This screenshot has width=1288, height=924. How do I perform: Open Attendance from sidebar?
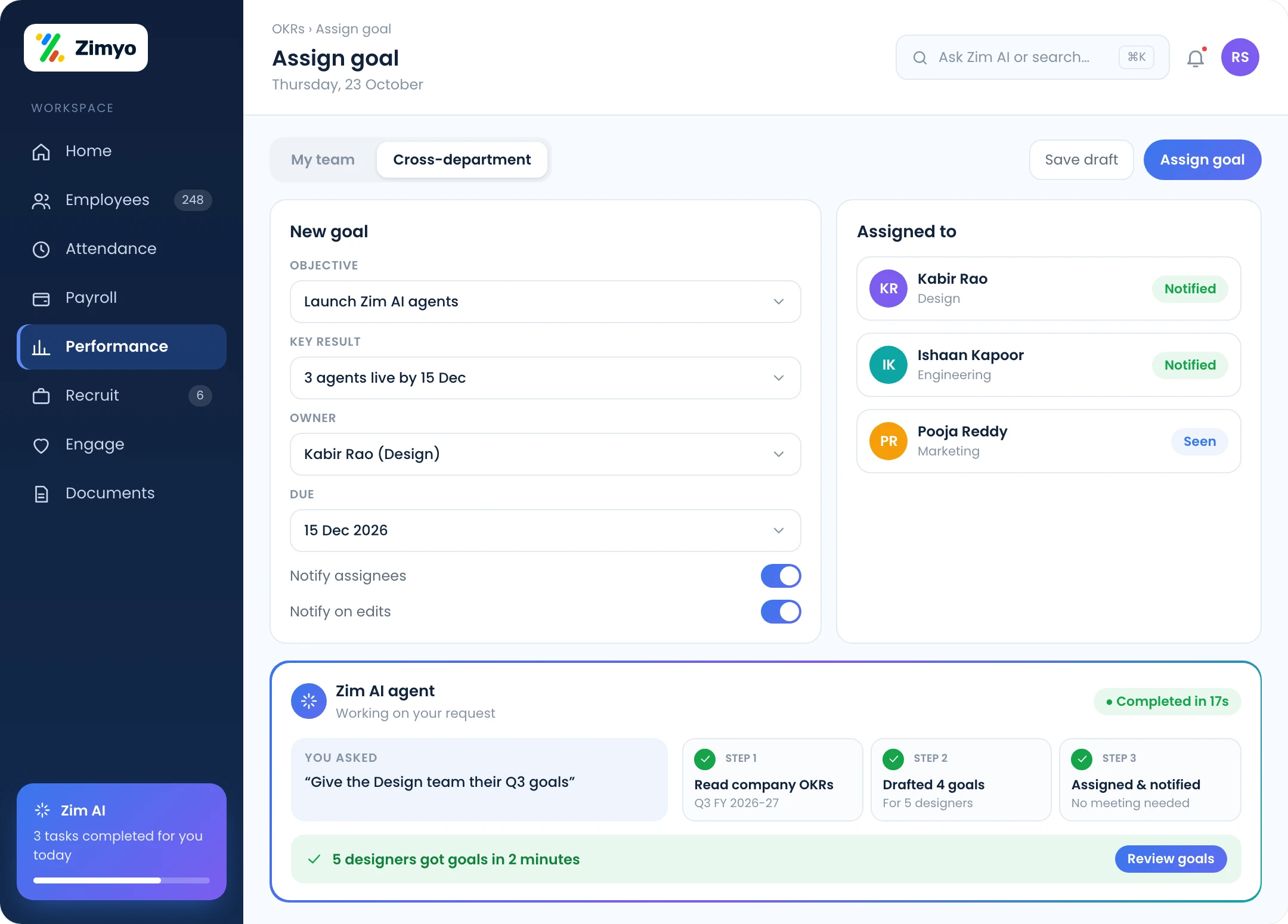click(x=122, y=249)
